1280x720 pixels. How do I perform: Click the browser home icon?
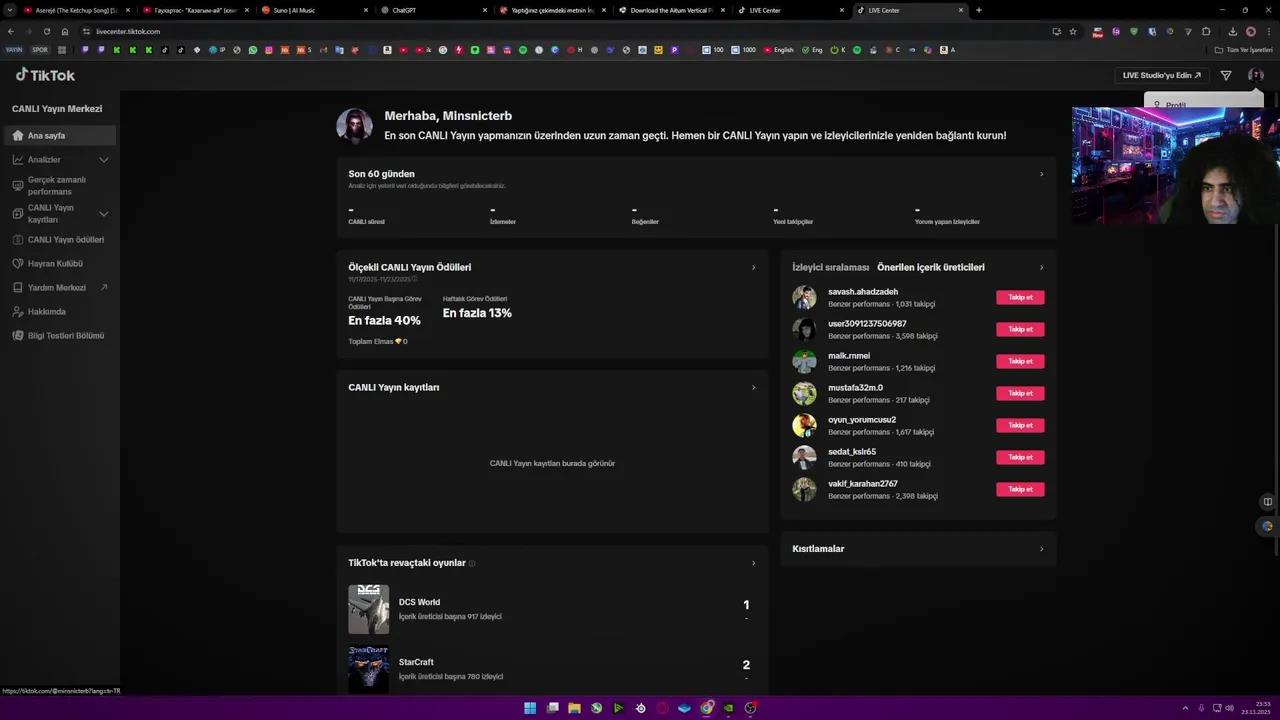[65, 31]
